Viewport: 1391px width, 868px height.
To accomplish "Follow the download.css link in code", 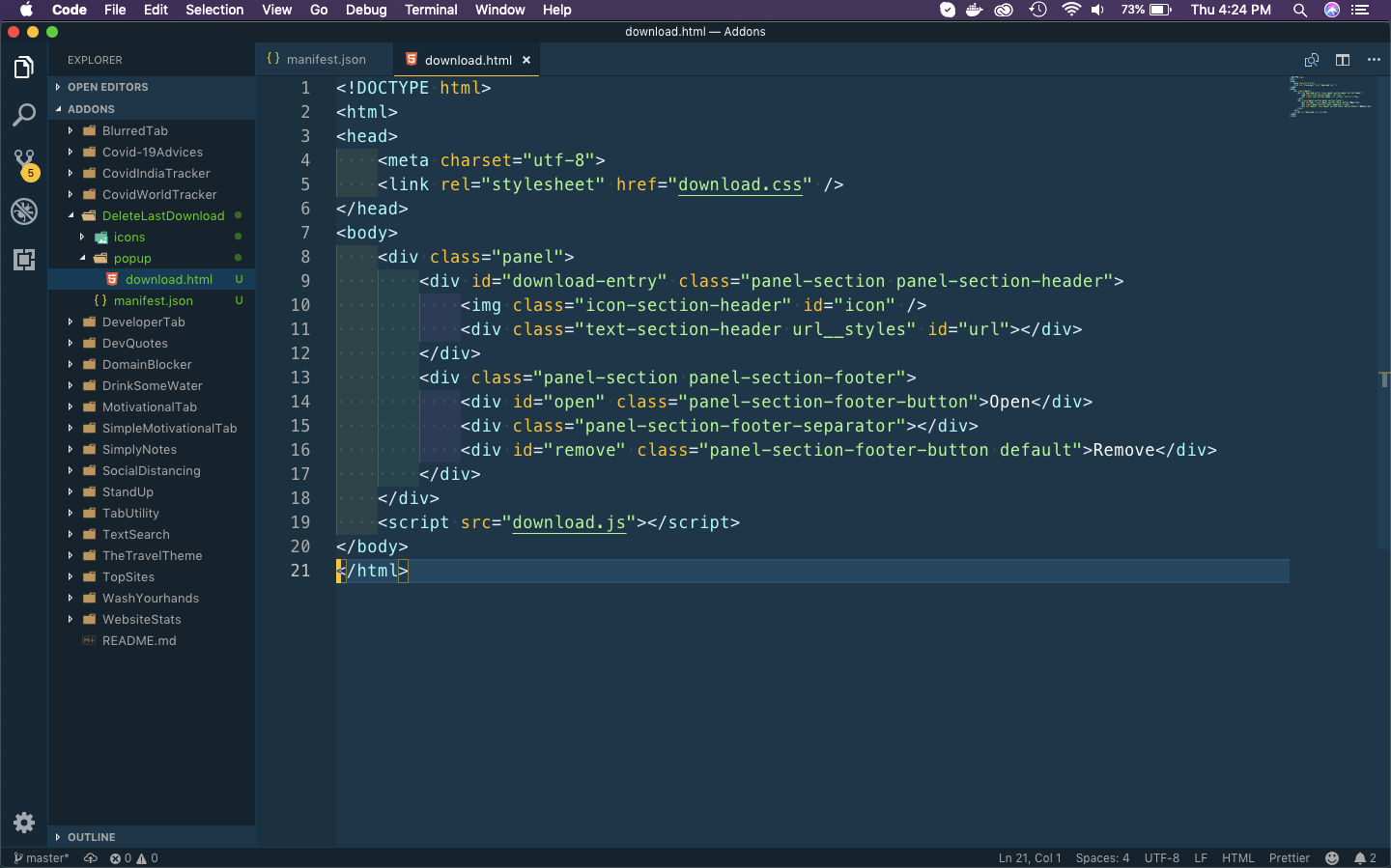I will [x=740, y=184].
